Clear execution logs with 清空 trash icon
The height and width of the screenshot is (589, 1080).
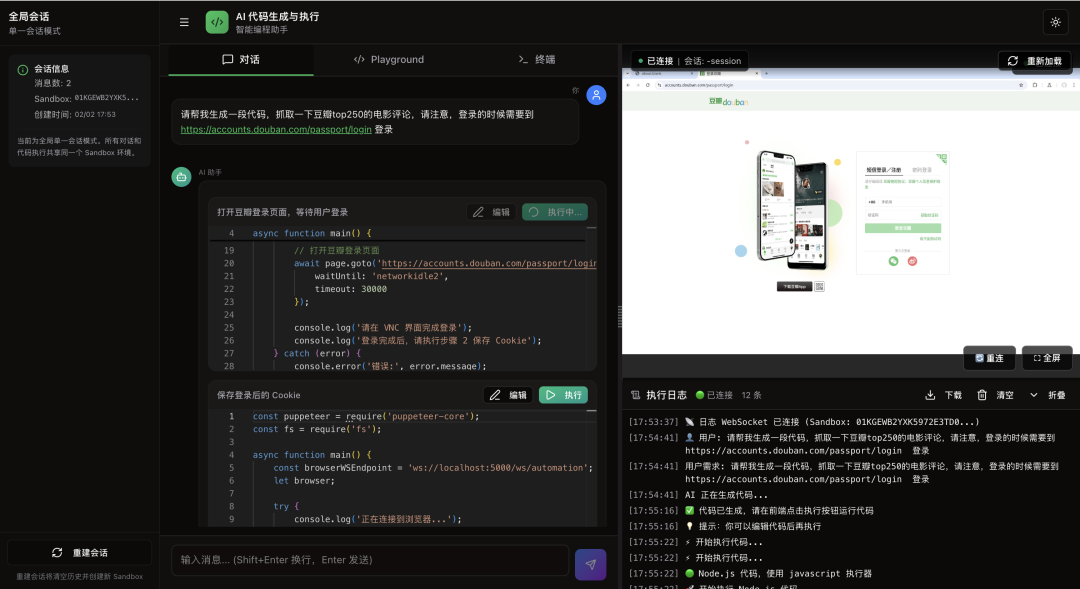[x=983, y=395]
